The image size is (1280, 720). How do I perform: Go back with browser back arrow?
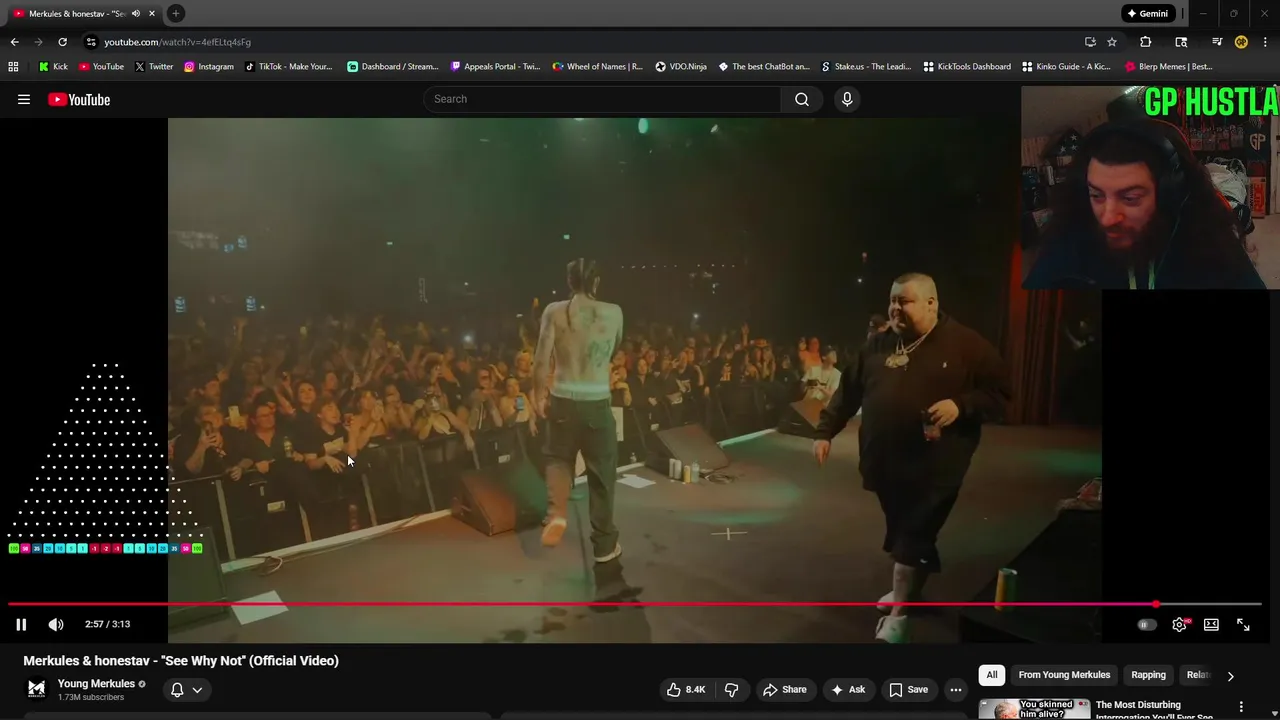pyautogui.click(x=14, y=42)
